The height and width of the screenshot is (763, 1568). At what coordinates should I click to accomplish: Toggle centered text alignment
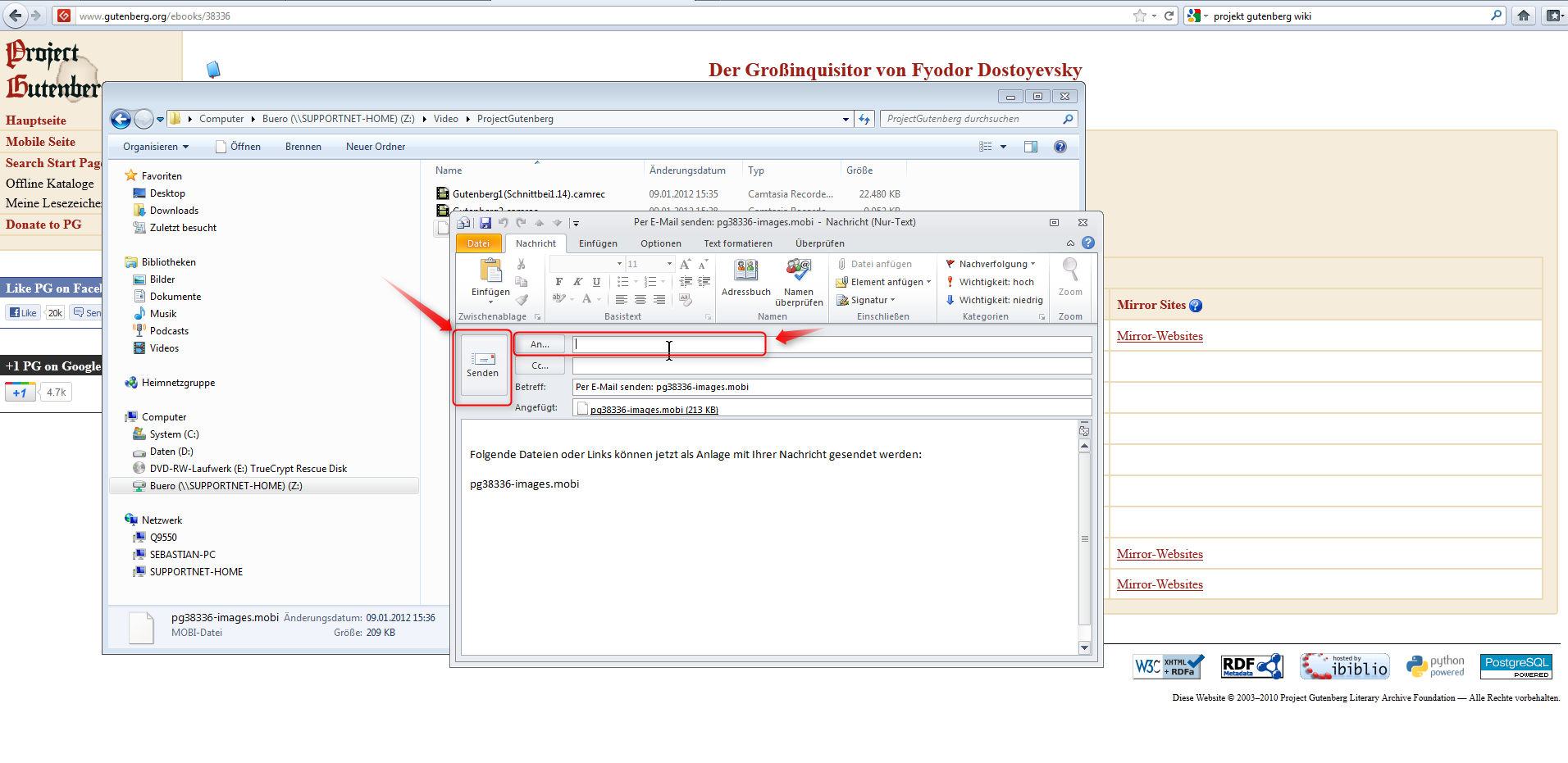coord(640,300)
